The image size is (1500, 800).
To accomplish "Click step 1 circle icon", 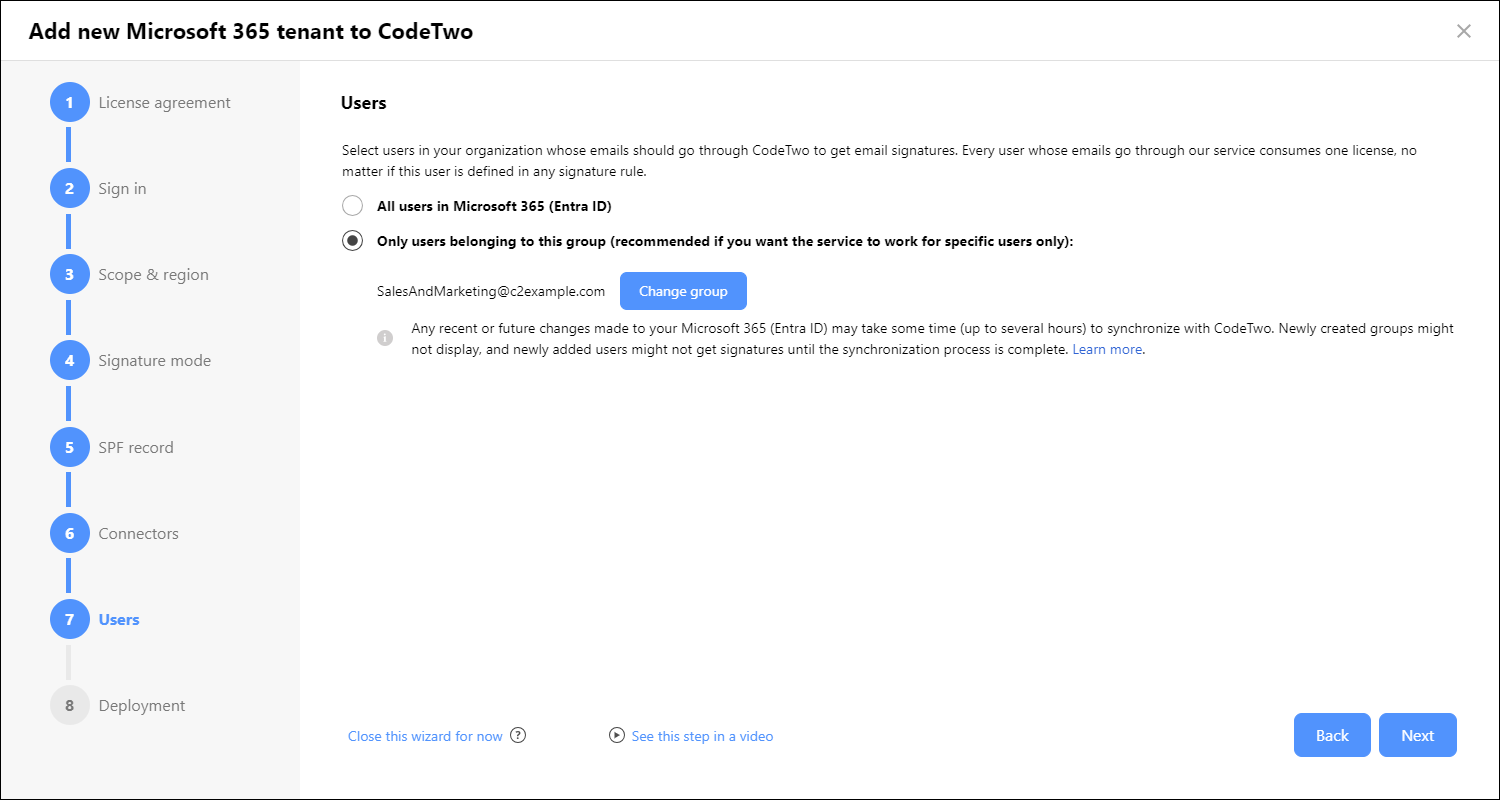I will pos(69,103).
